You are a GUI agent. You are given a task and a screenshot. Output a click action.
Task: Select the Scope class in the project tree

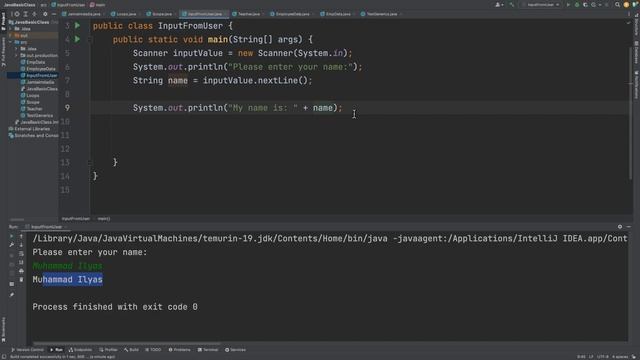30,102
